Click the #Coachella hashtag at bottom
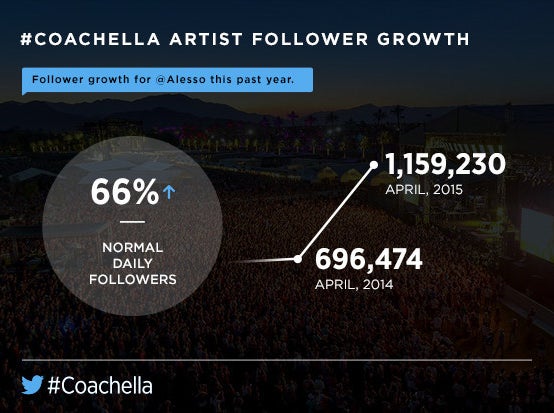This screenshot has width=554, height=413. click(100, 385)
